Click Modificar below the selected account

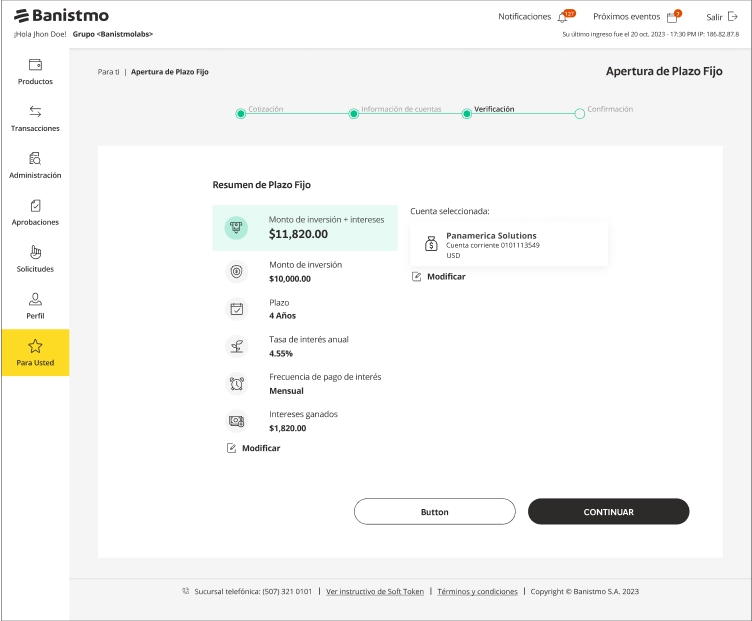point(446,277)
